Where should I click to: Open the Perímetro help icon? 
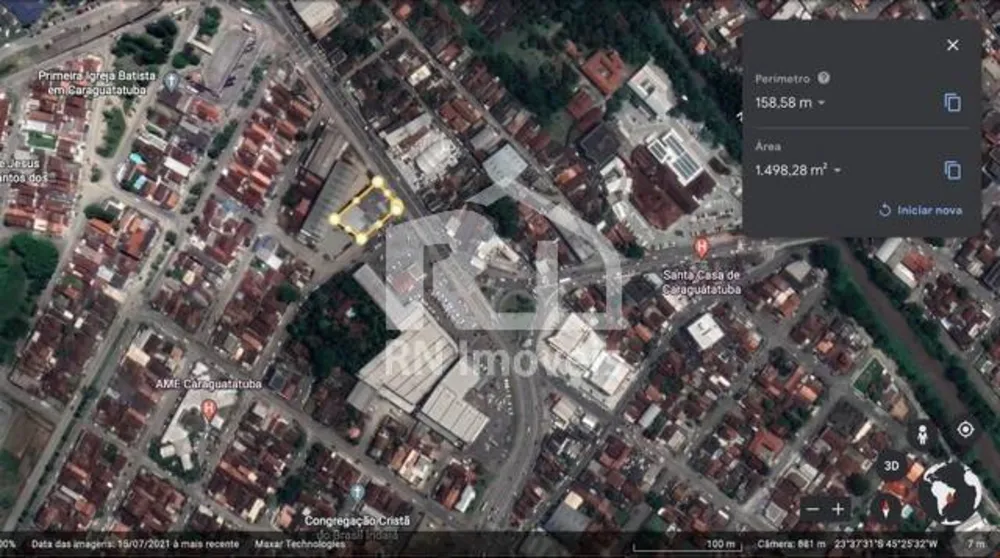[x=823, y=78]
